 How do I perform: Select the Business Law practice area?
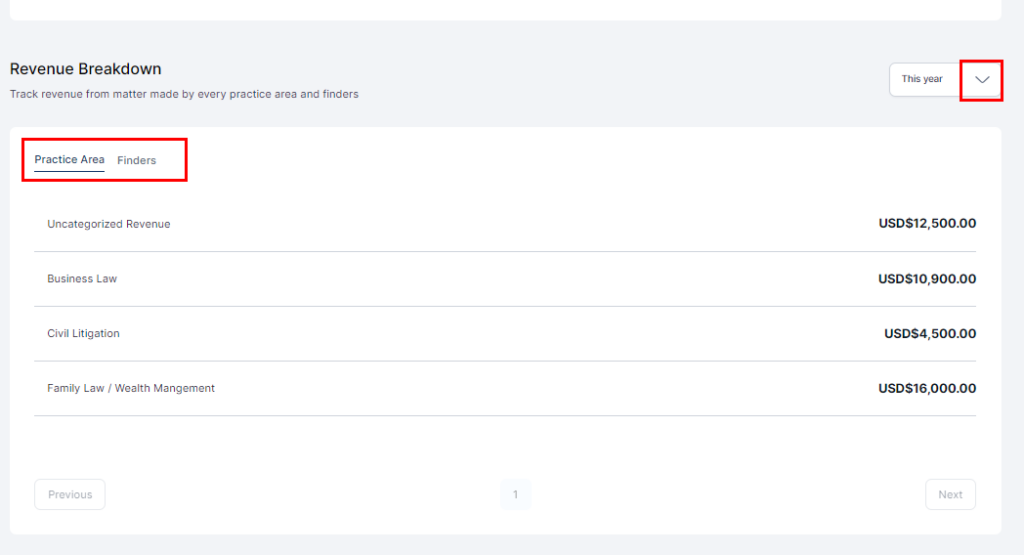coord(82,279)
